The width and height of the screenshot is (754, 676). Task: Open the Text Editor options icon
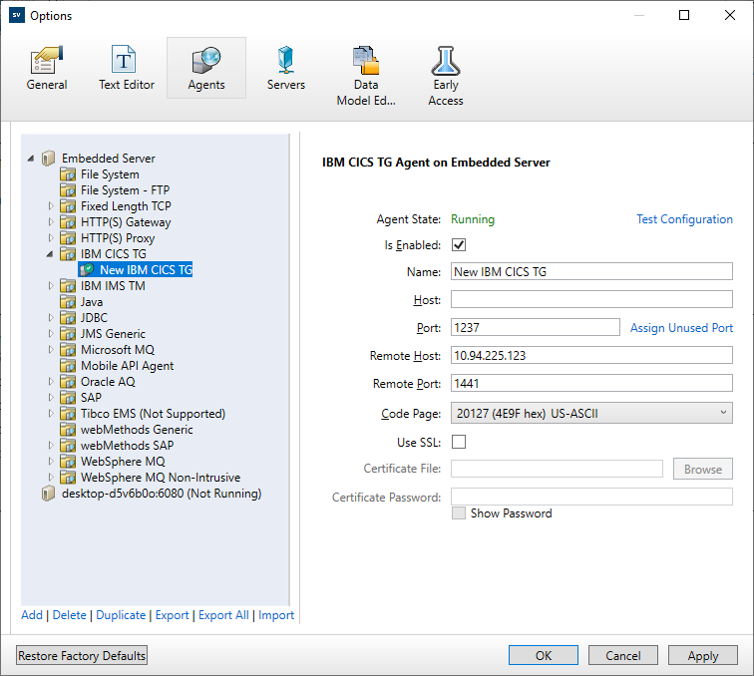(x=126, y=60)
